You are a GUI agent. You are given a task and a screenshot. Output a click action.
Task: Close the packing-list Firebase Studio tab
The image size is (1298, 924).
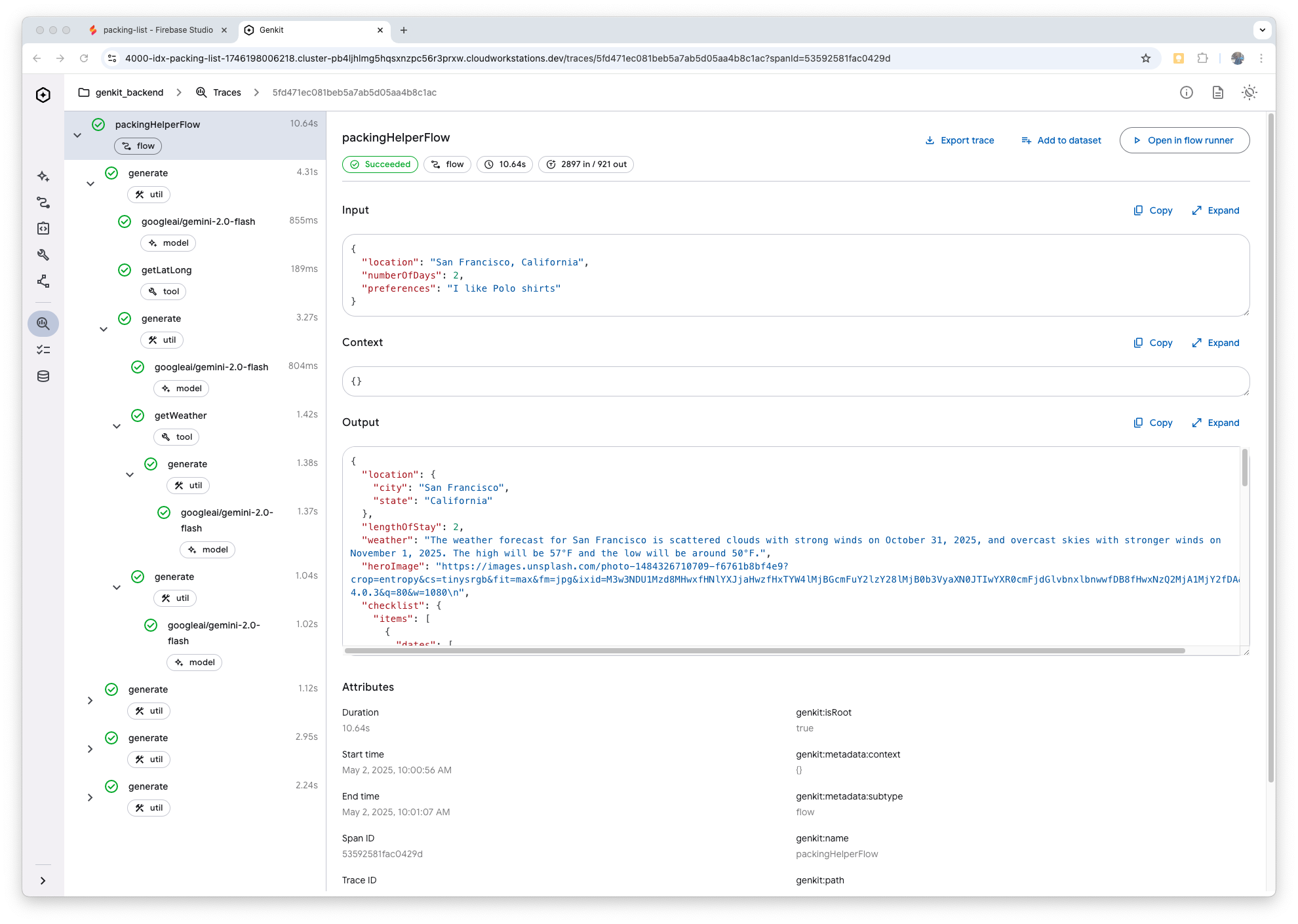(224, 30)
